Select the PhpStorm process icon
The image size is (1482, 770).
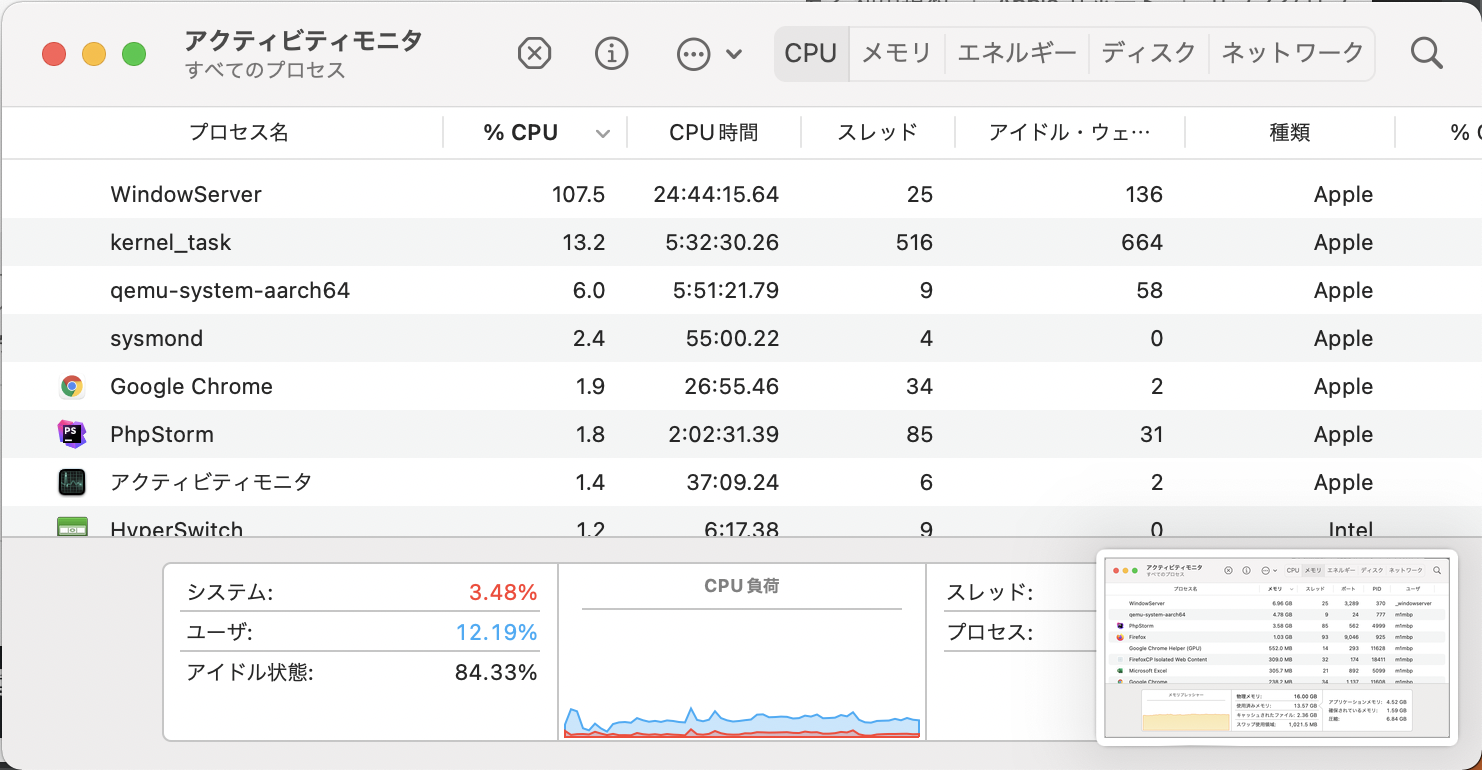pyautogui.click(x=72, y=435)
